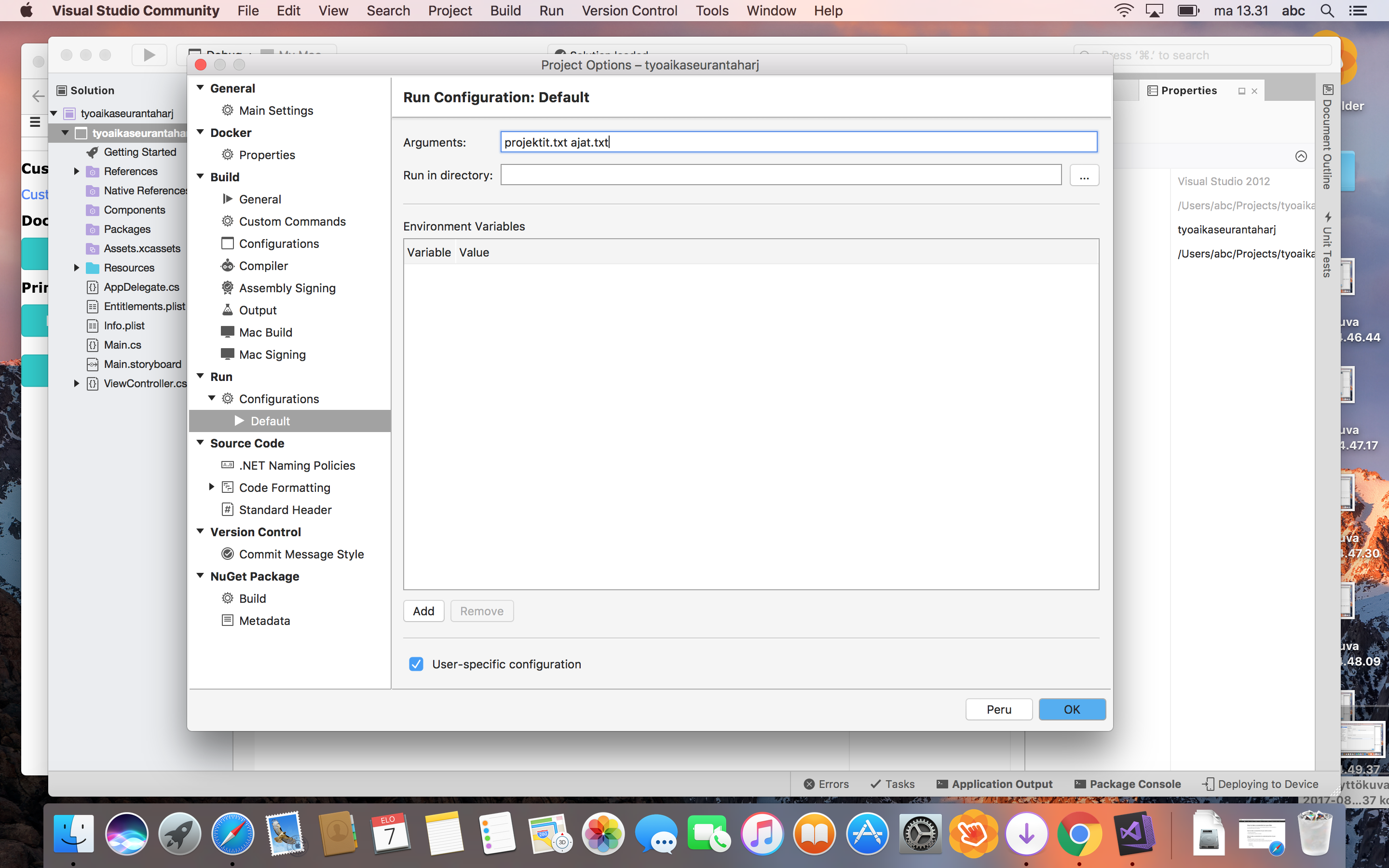This screenshot has height=868, width=1389.
Task: Collapse Run Configurations node
Action: [212, 398]
